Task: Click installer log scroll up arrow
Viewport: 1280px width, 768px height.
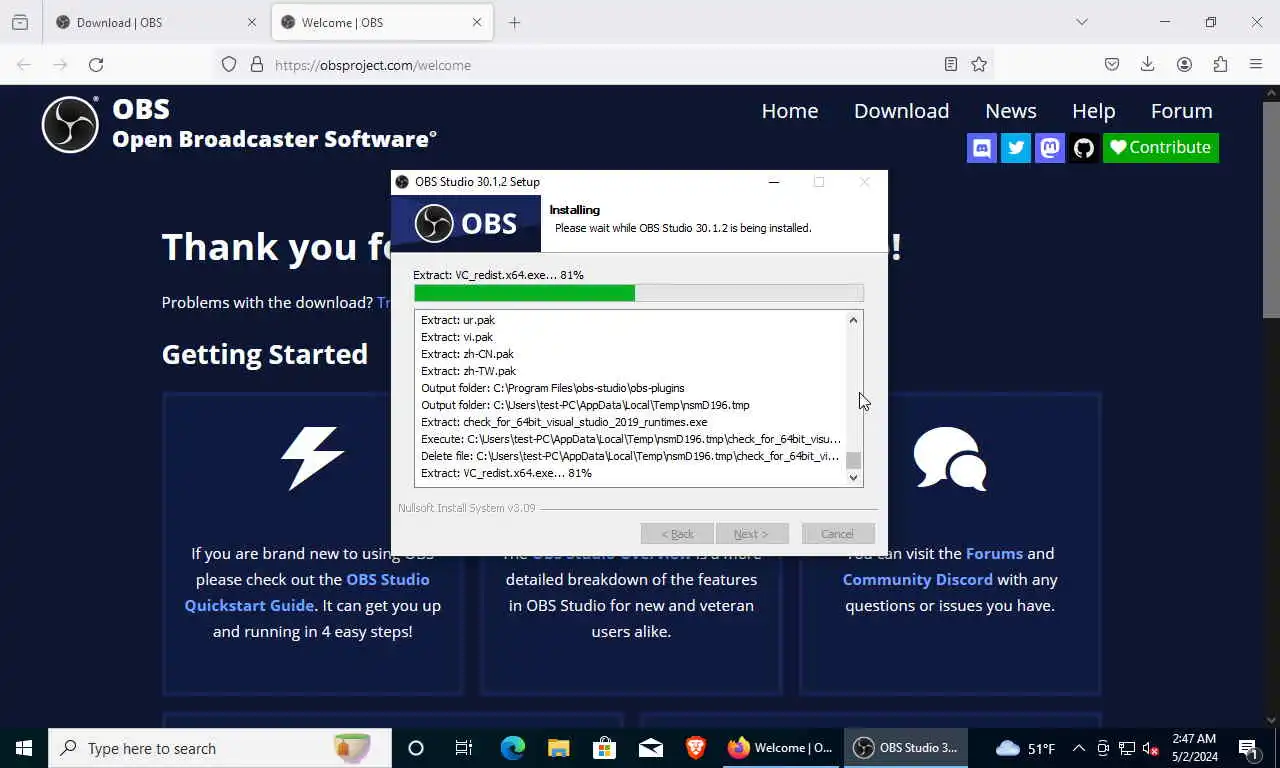Action: pyautogui.click(x=853, y=320)
